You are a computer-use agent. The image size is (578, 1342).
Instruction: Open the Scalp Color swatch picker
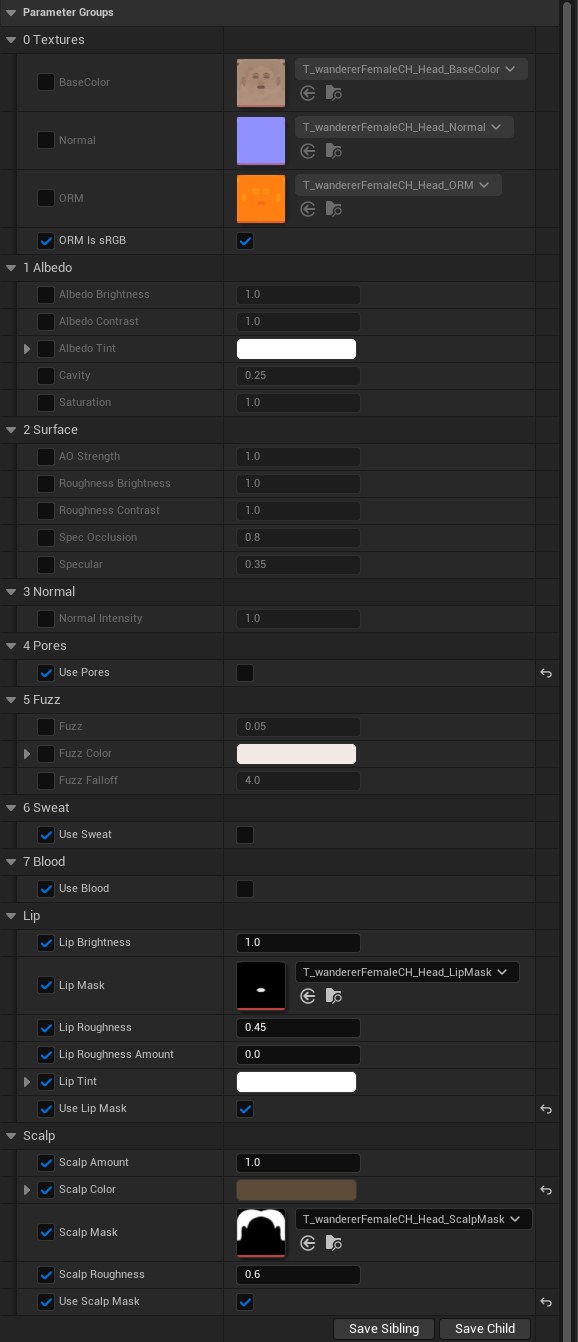click(x=296, y=1190)
